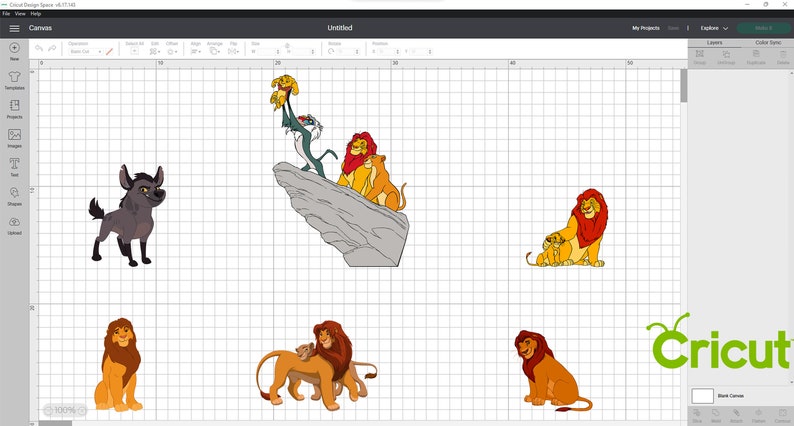Click the Rotate stepper arrows
The height and width of the screenshot is (426, 794).
pyautogui.click(x=357, y=52)
